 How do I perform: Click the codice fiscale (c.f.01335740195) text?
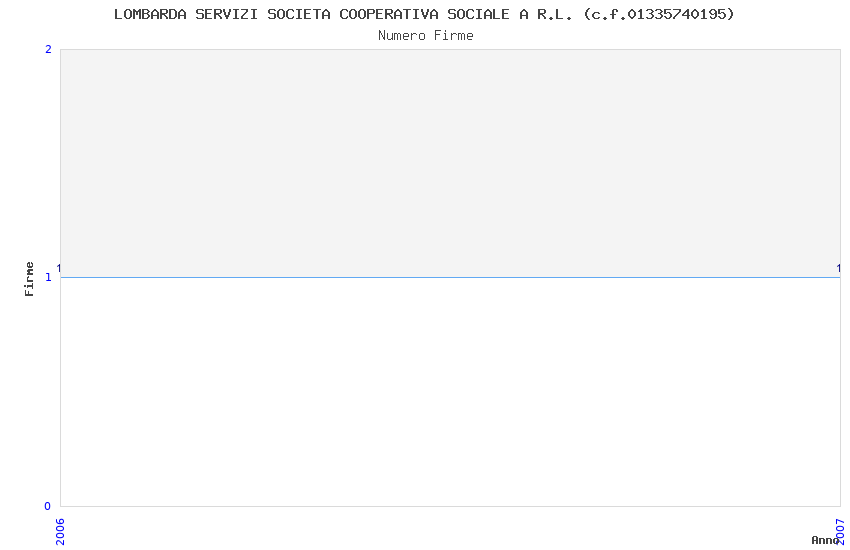659,15
